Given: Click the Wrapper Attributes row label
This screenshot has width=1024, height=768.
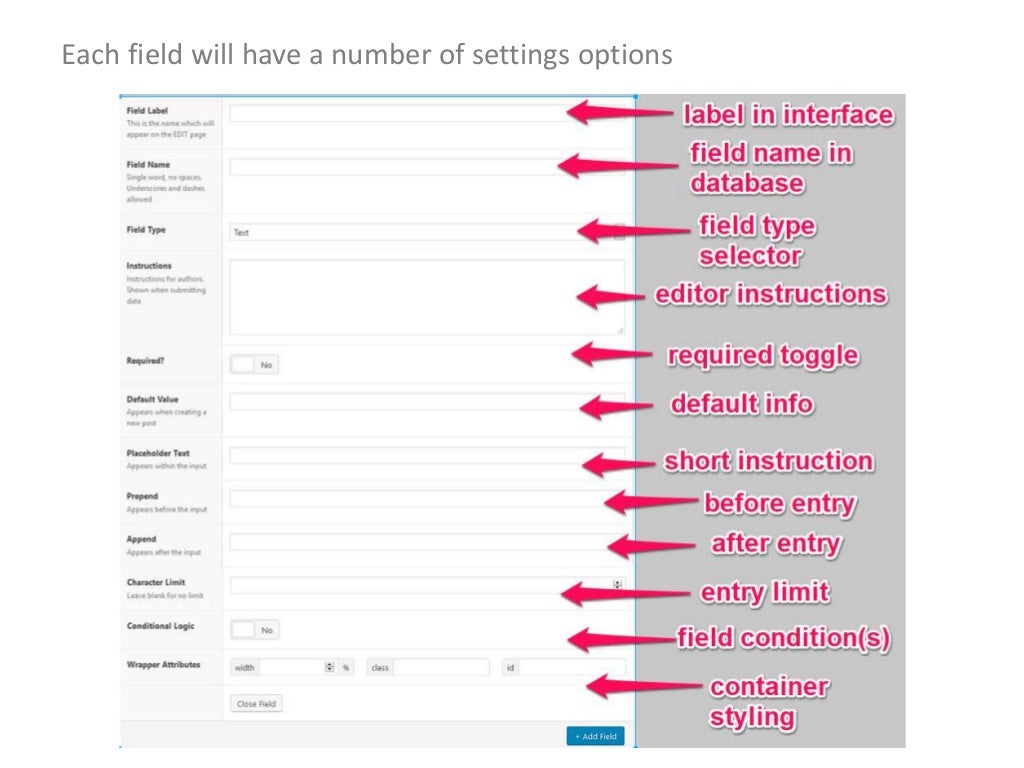Looking at the screenshot, I should coord(163,664).
